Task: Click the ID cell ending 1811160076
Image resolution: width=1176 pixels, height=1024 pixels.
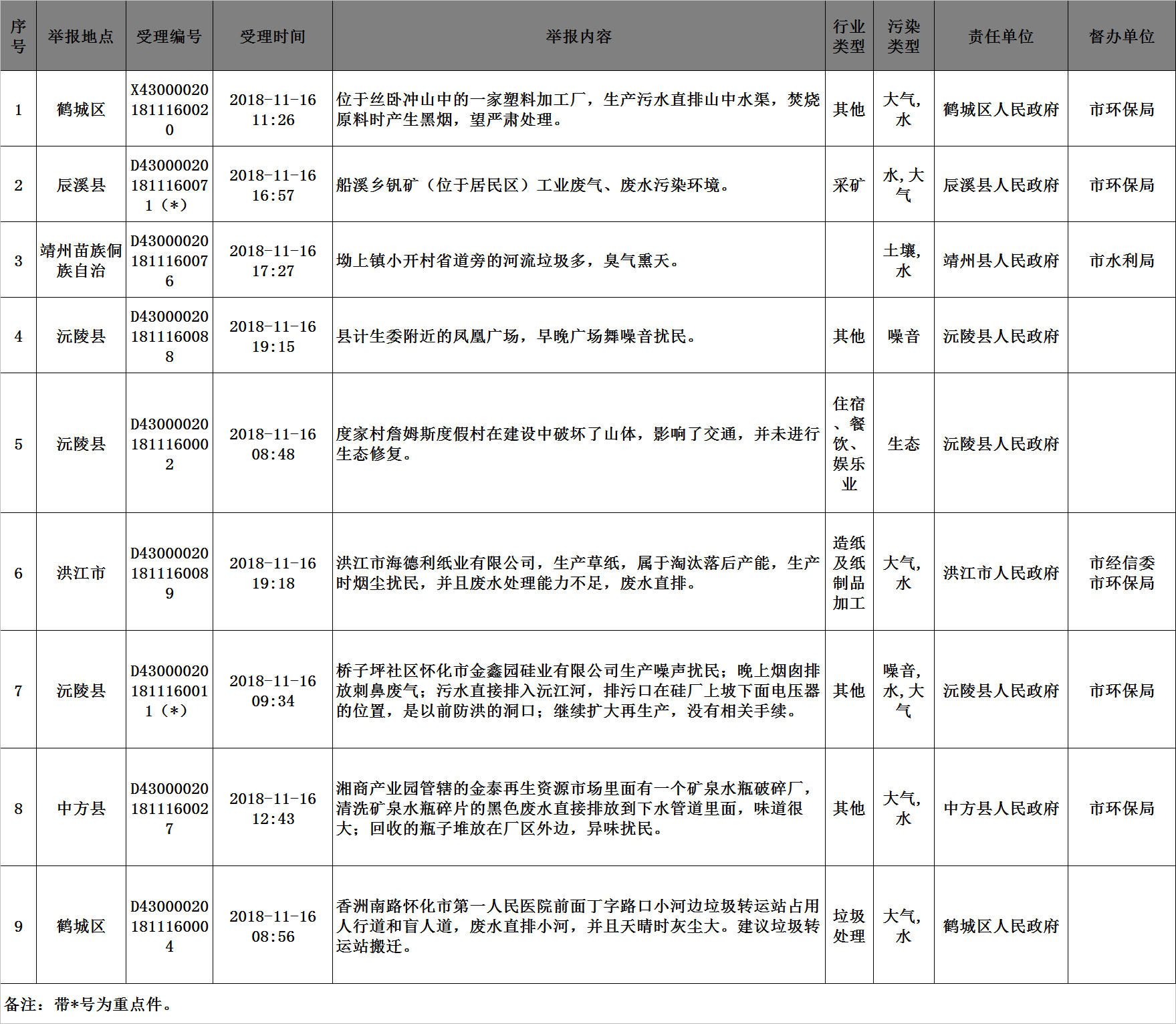Action: point(169,260)
